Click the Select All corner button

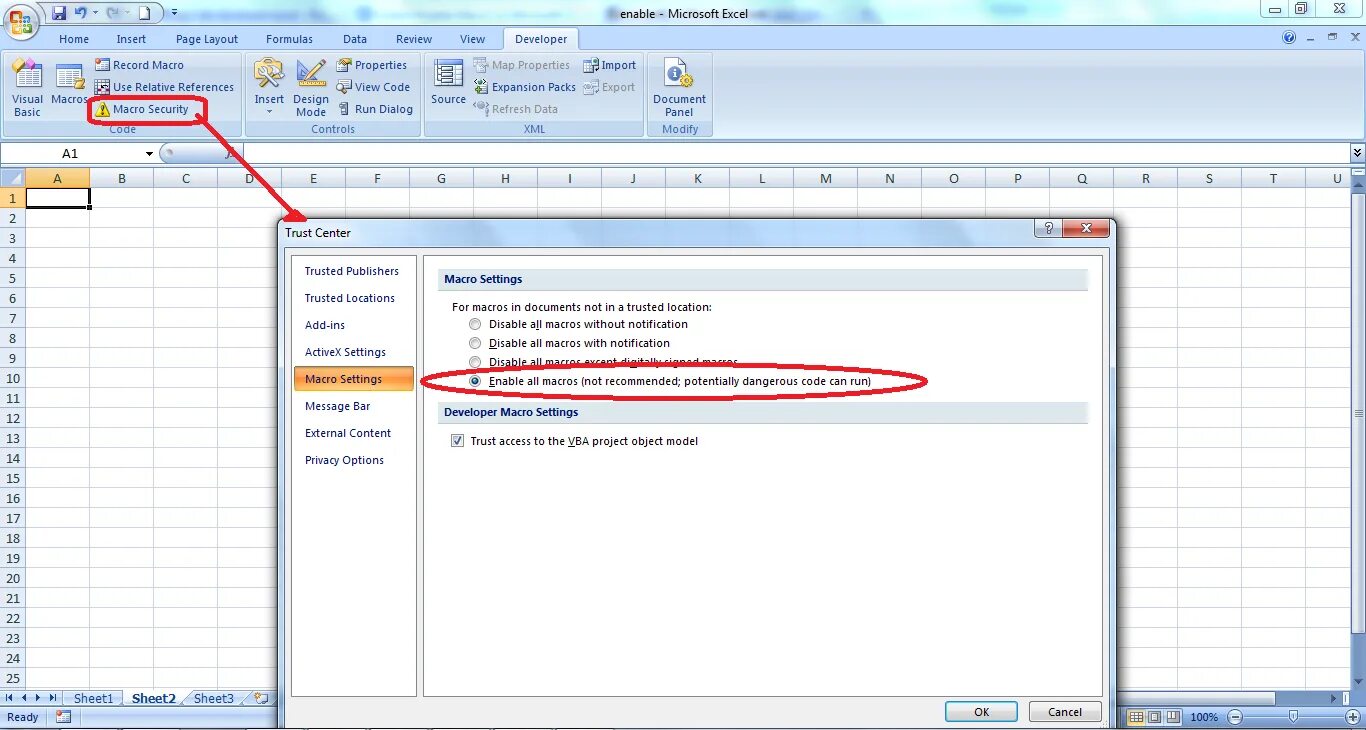12,179
